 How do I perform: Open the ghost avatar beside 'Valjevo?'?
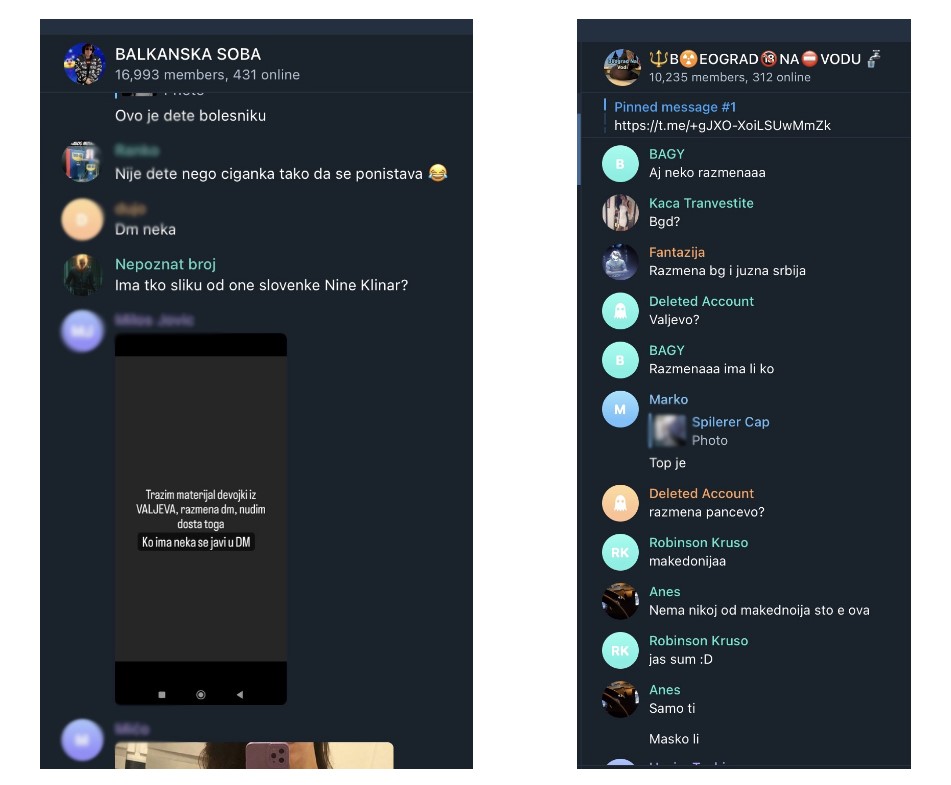(x=620, y=311)
